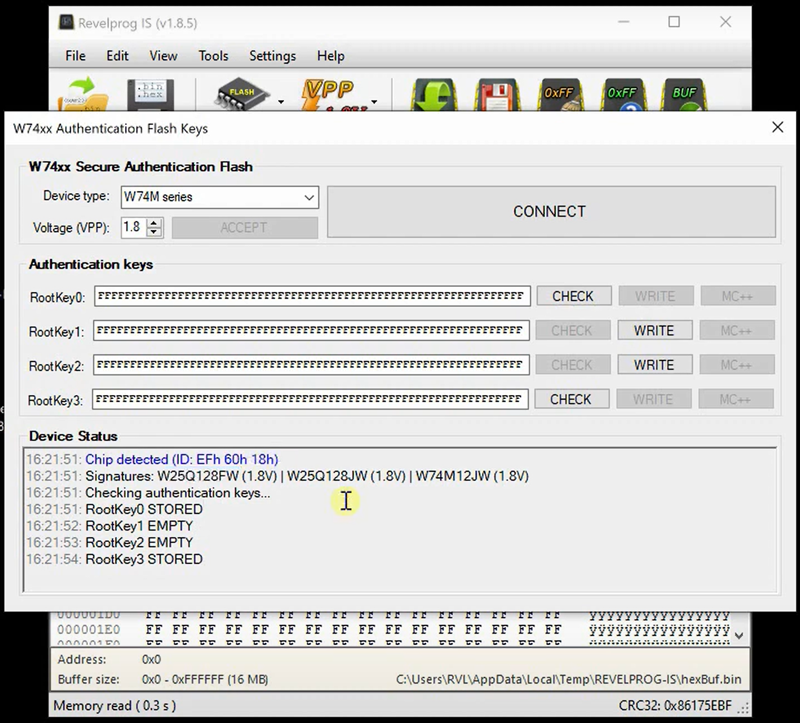Open the Device type W74M series dropdown
This screenshot has width=800, height=723.
[220, 197]
